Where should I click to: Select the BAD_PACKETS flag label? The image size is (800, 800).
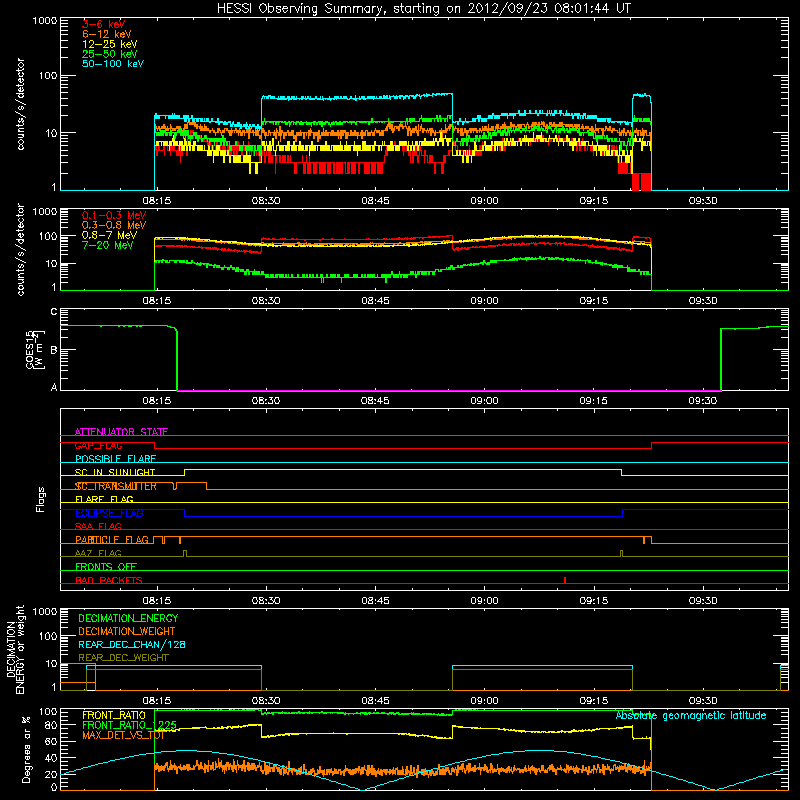click(109, 580)
